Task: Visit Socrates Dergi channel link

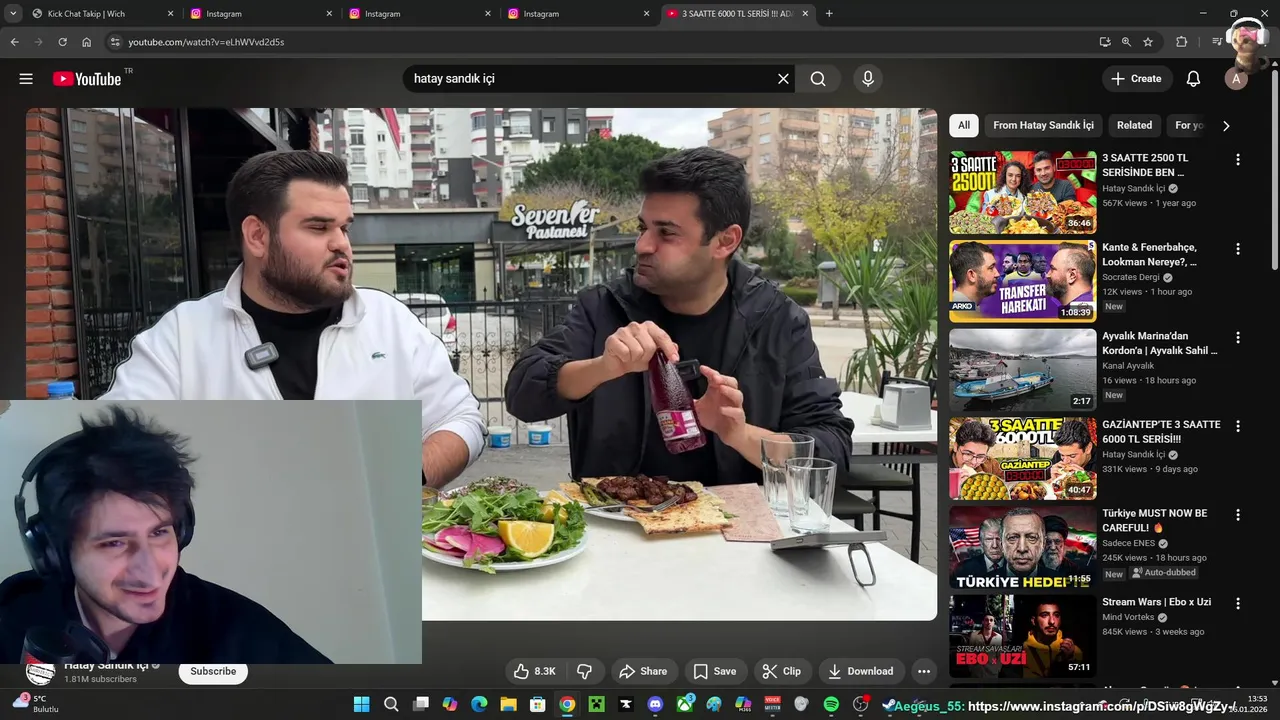Action: coord(1131,277)
